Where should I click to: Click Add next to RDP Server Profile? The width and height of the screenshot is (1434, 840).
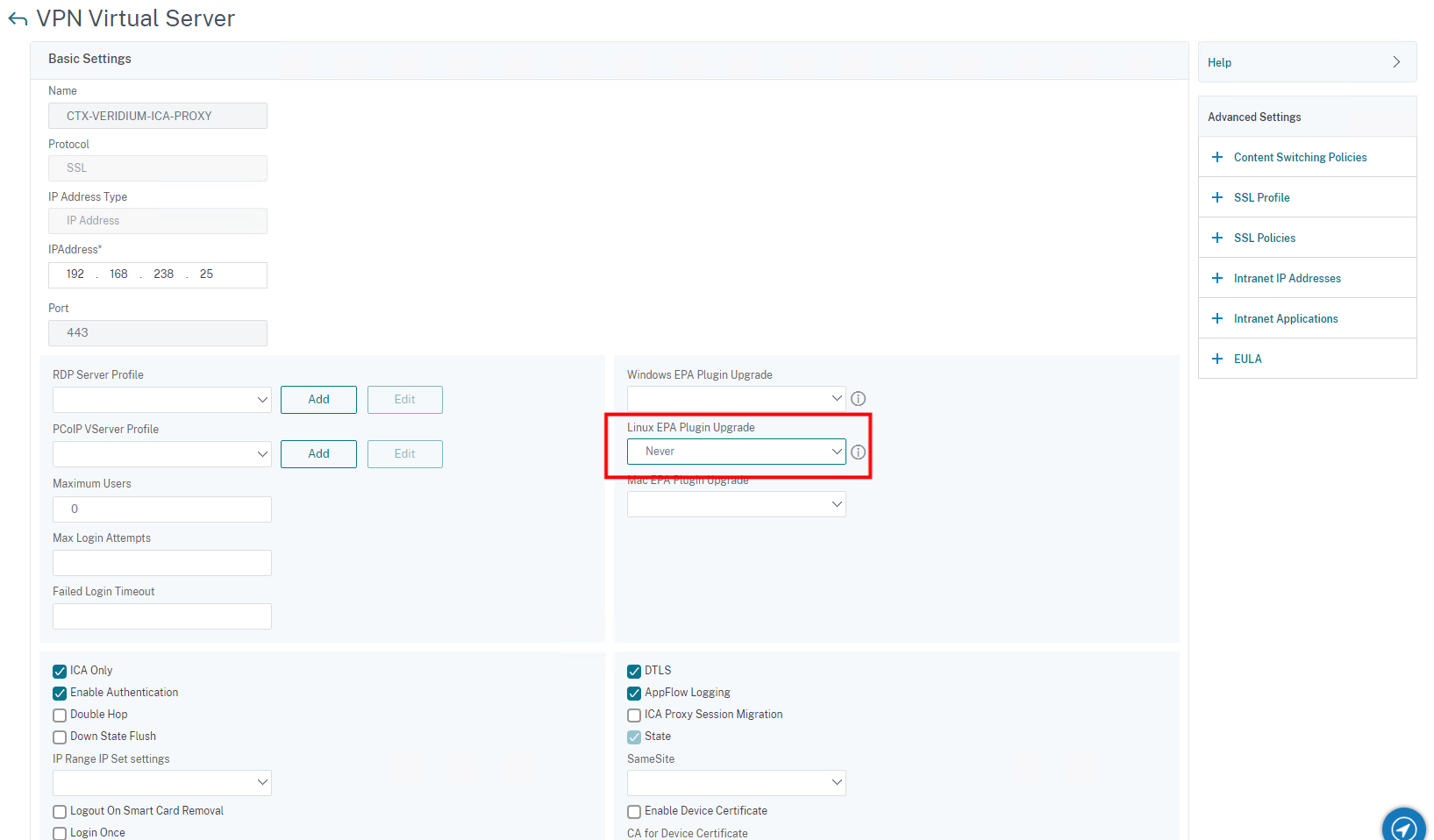coord(318,399)
